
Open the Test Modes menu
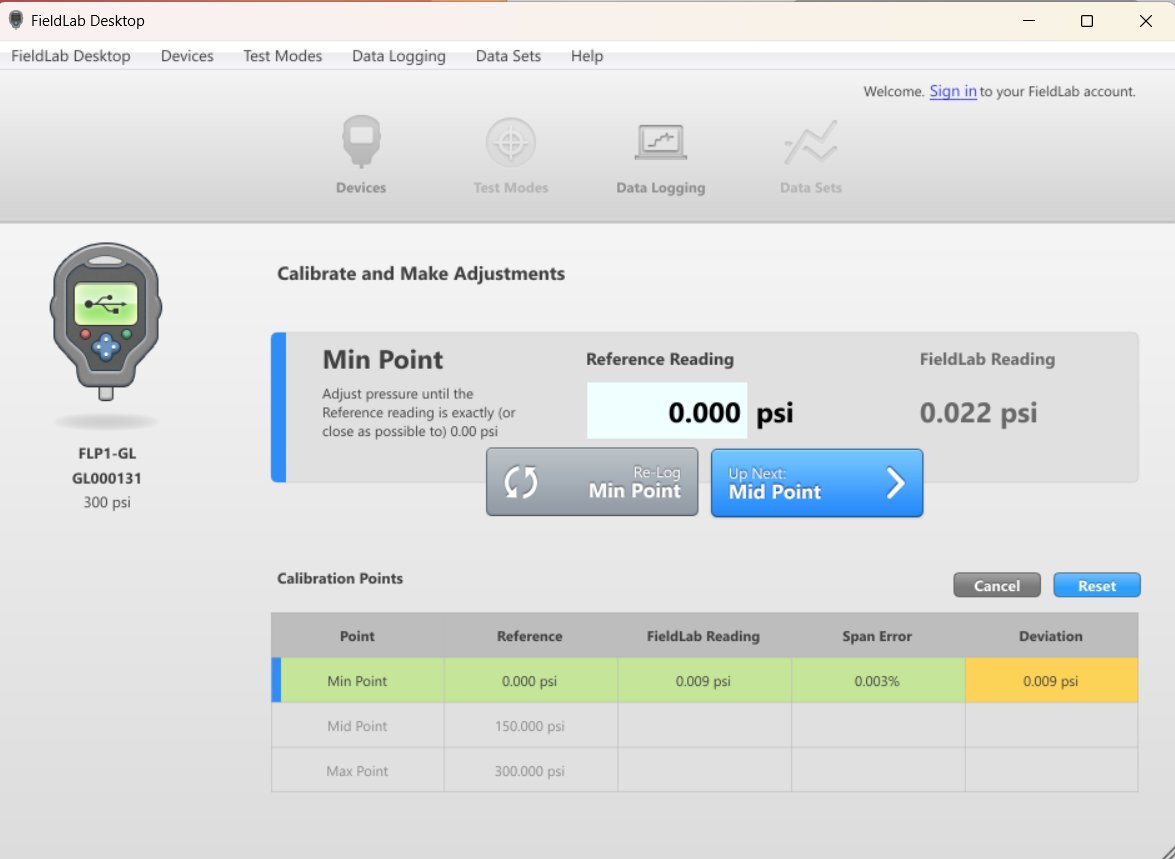[283, 56]
